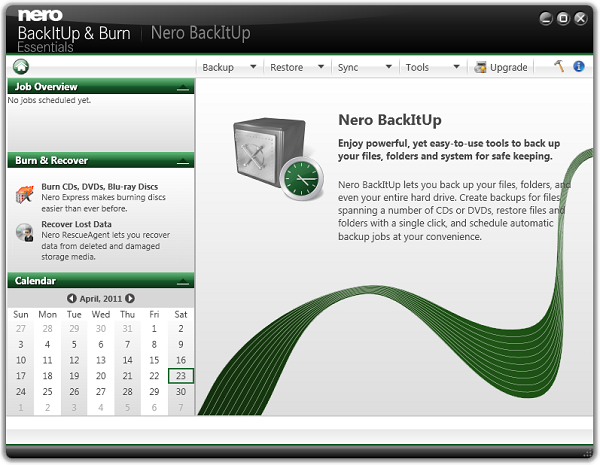The height and width of the screenshot is (465, 600).
Task: Select April 20 in the calendar
Action: coord(101,376)
